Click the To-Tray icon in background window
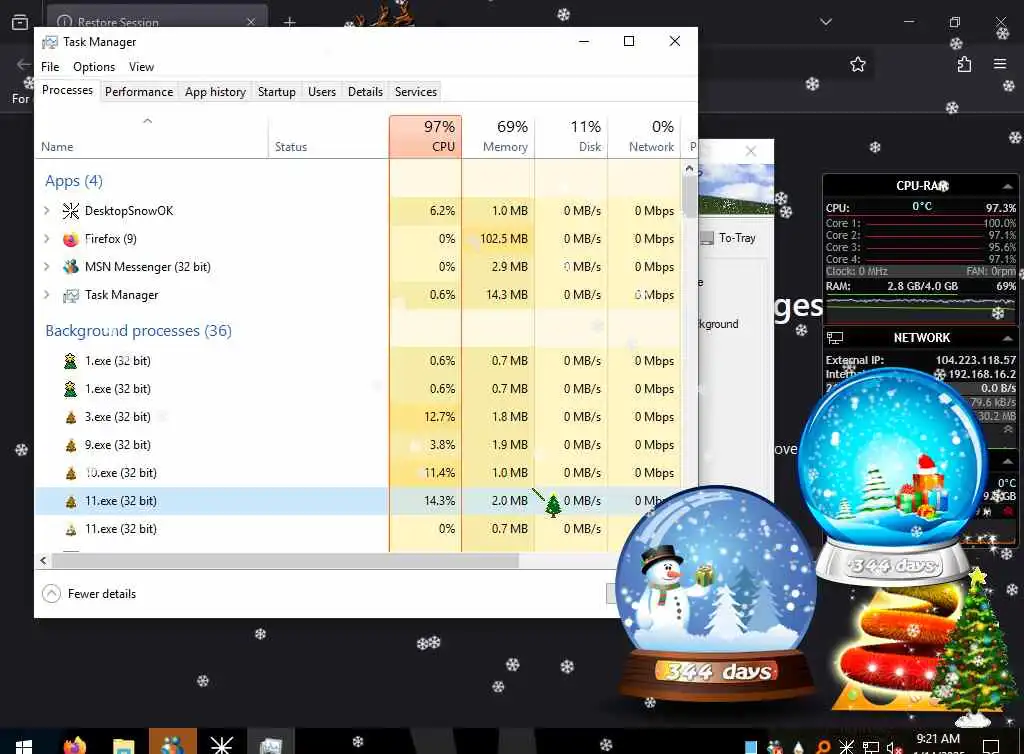The width and height of the screenshot is (1024, 754). point(707,238)
